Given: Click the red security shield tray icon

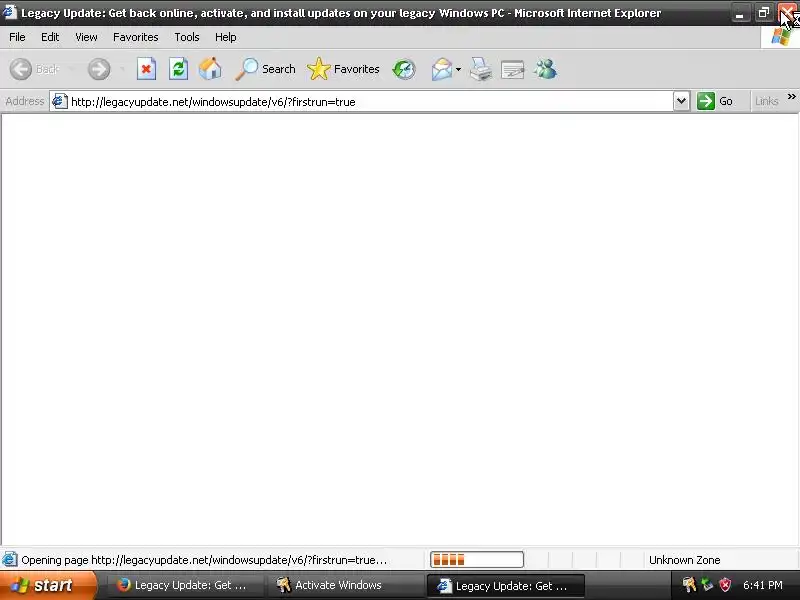Looking at the screenshot, I should (725, 585).
